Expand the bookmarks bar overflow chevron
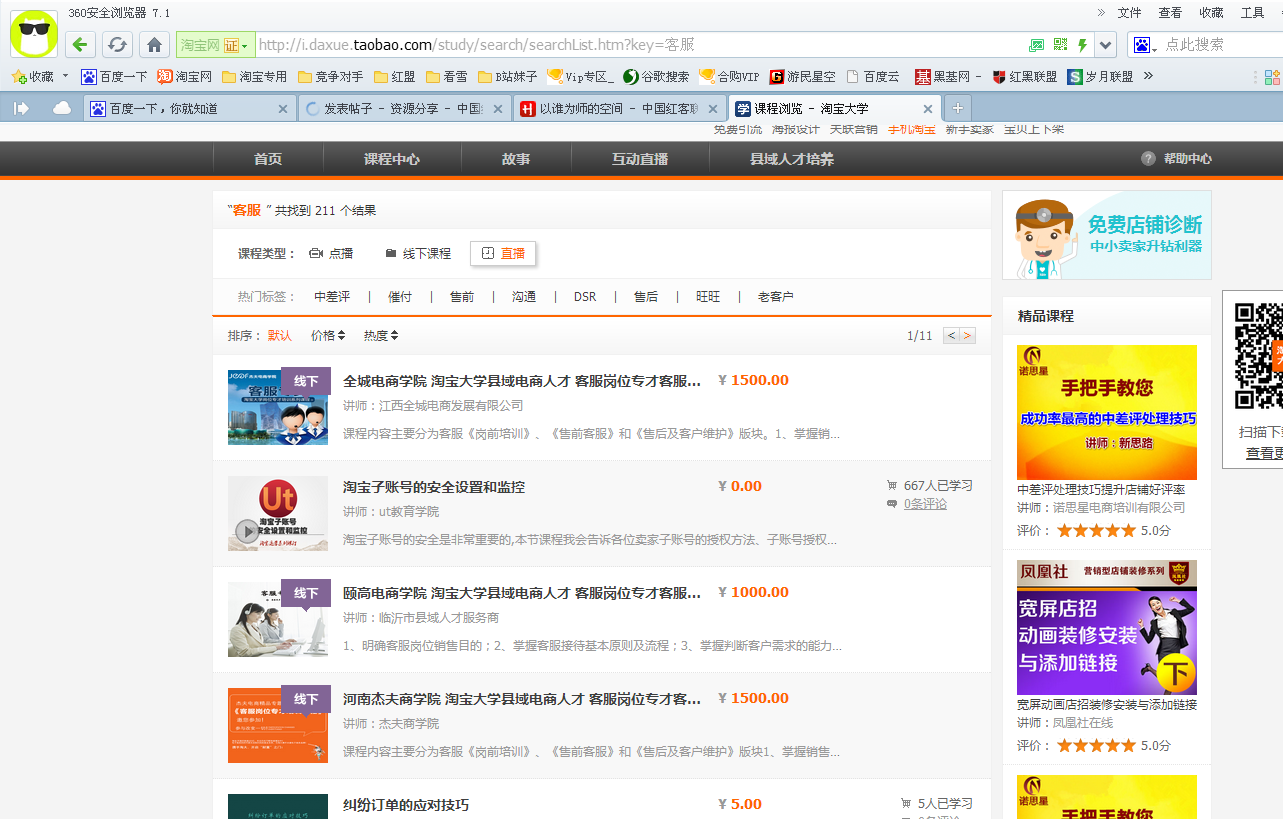Image resolution: width=1283 pixels, height=819 pixels. 1148,76
